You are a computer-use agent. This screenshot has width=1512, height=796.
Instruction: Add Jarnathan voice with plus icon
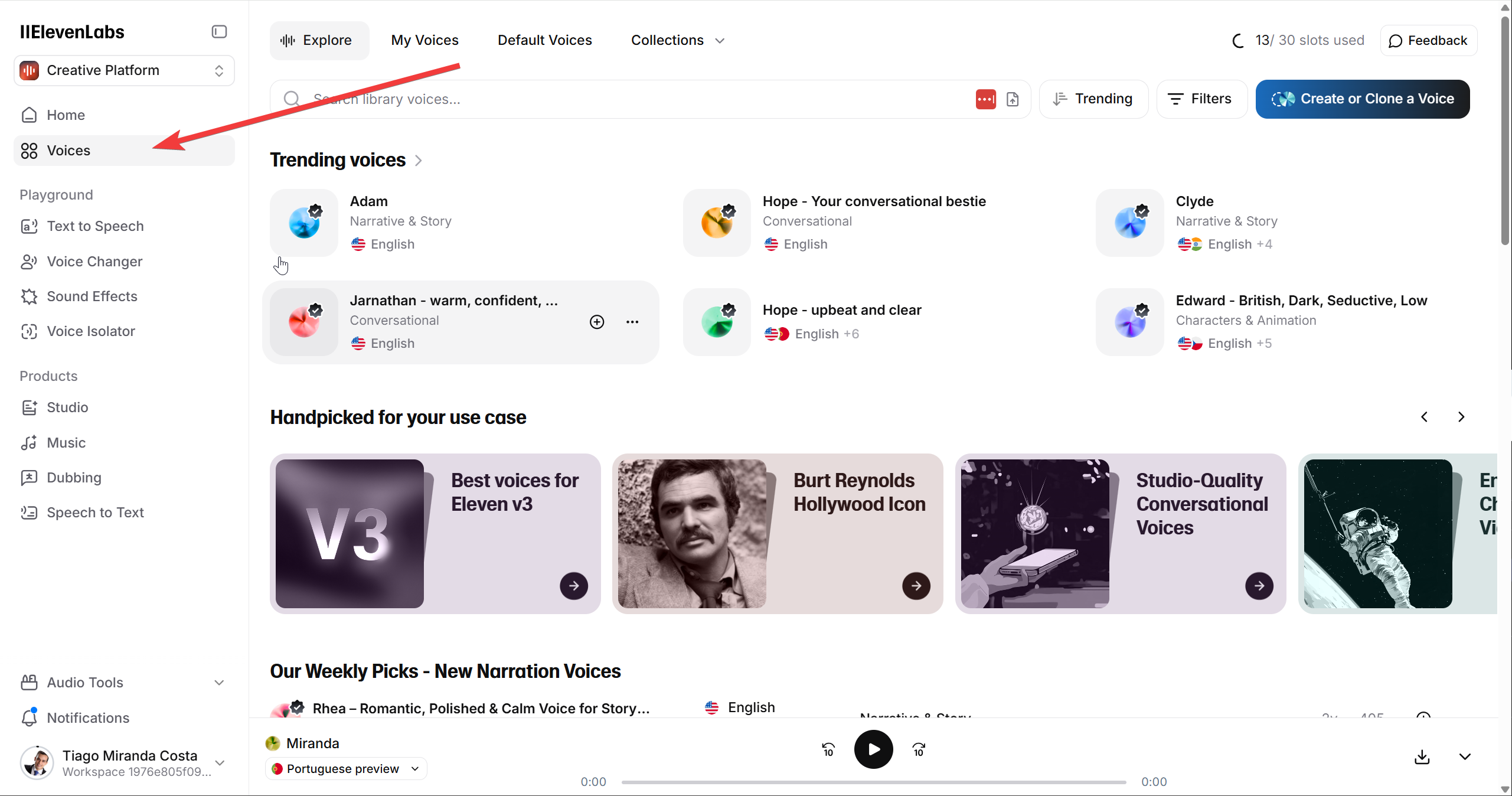pos(597,322)
